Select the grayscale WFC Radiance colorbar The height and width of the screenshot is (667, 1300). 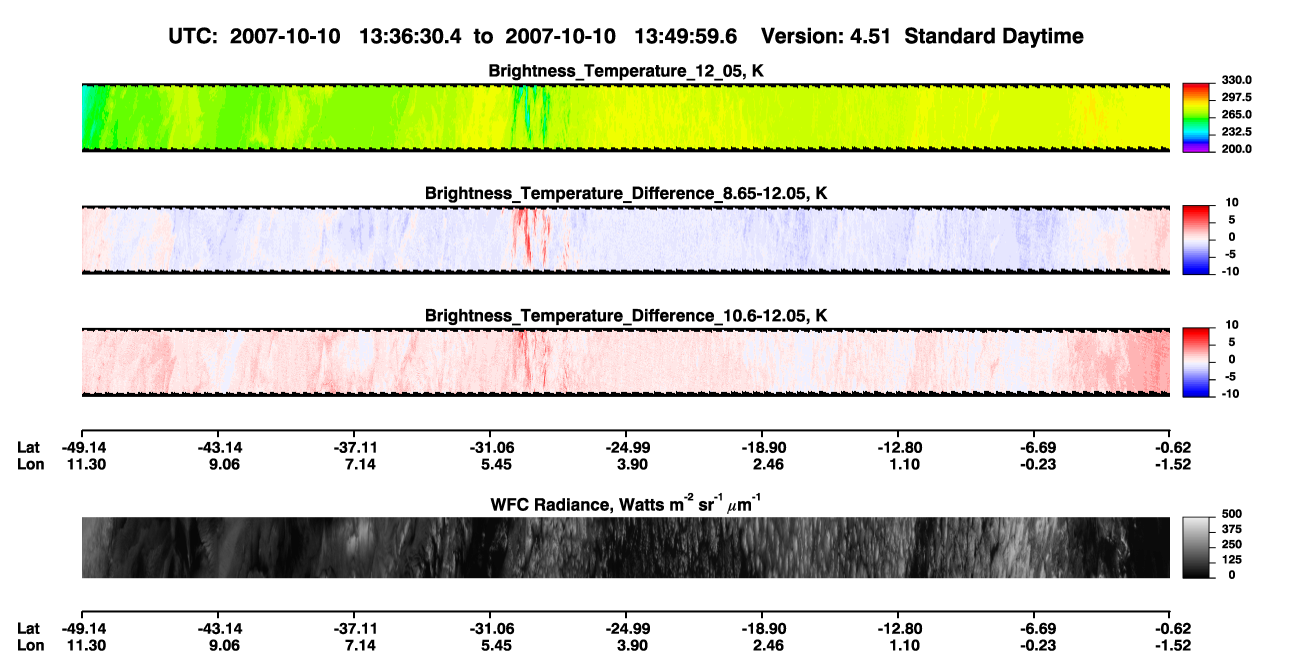pos(1195,547)
